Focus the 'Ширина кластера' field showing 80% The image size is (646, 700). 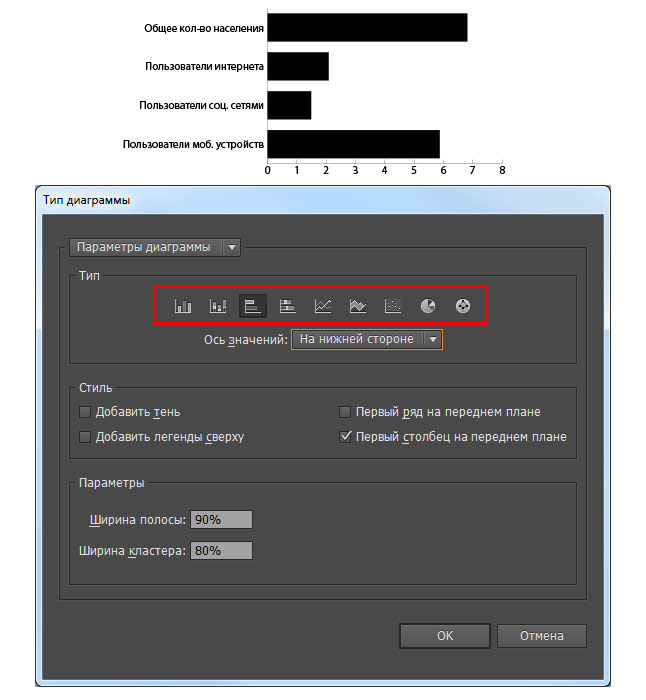(222, 550)
